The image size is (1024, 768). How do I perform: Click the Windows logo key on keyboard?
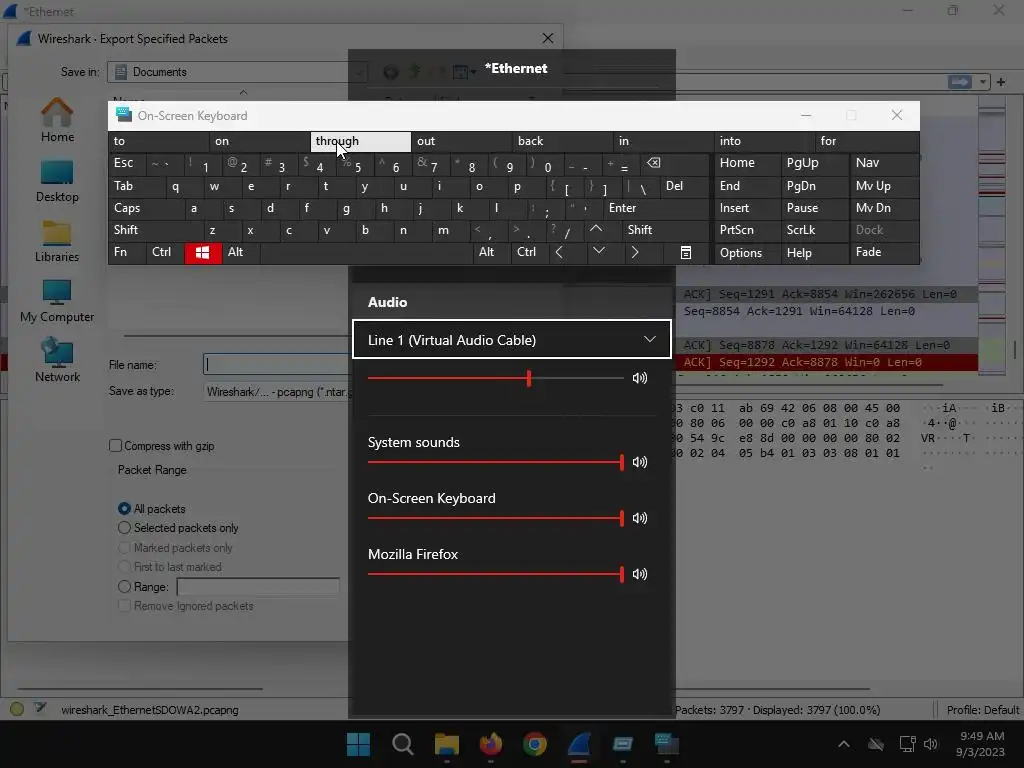(x=202, y=253)
